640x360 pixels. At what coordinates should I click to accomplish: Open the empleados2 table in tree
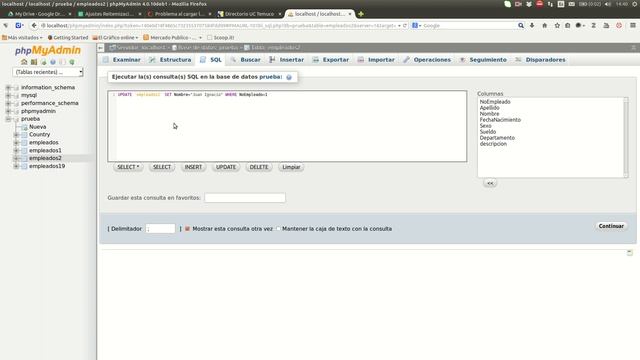[x=45, y=158]
